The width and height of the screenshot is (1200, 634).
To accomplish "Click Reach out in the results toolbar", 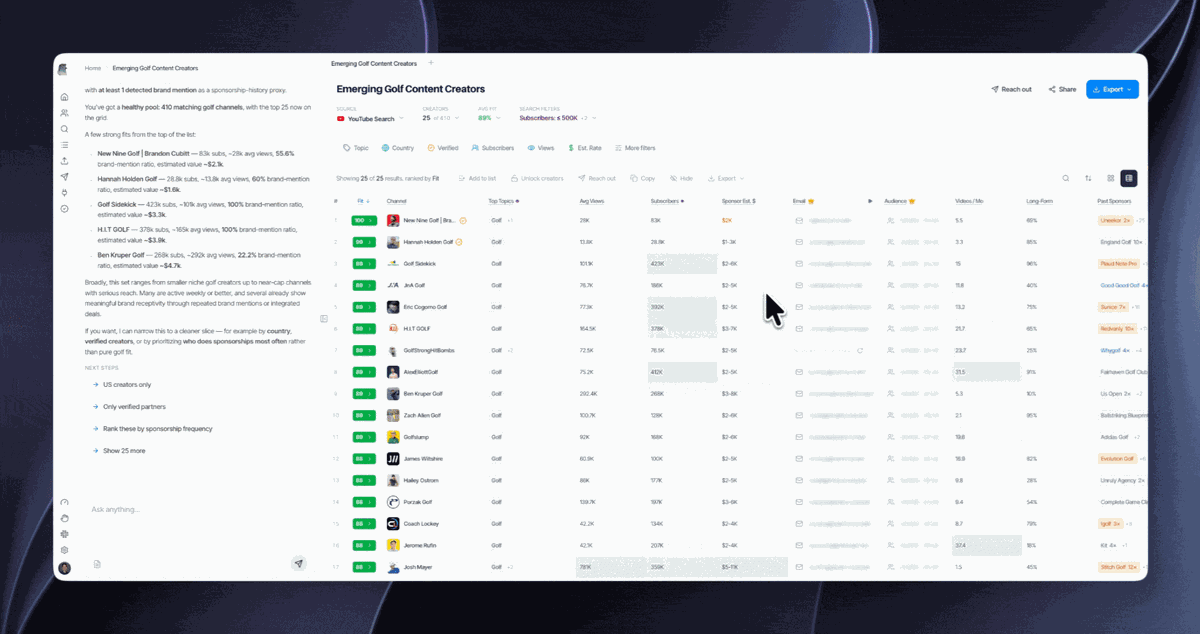I will tap(597, 178).
